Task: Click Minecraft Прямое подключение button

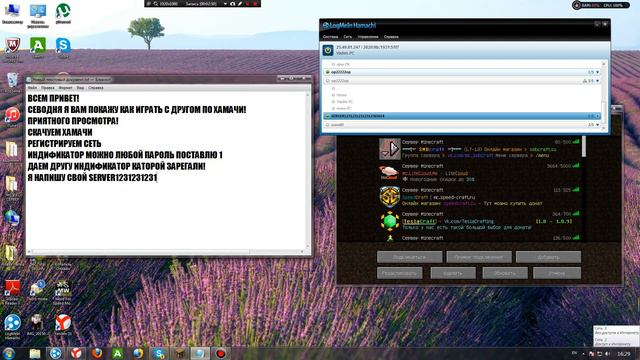Action: [479, 257]
